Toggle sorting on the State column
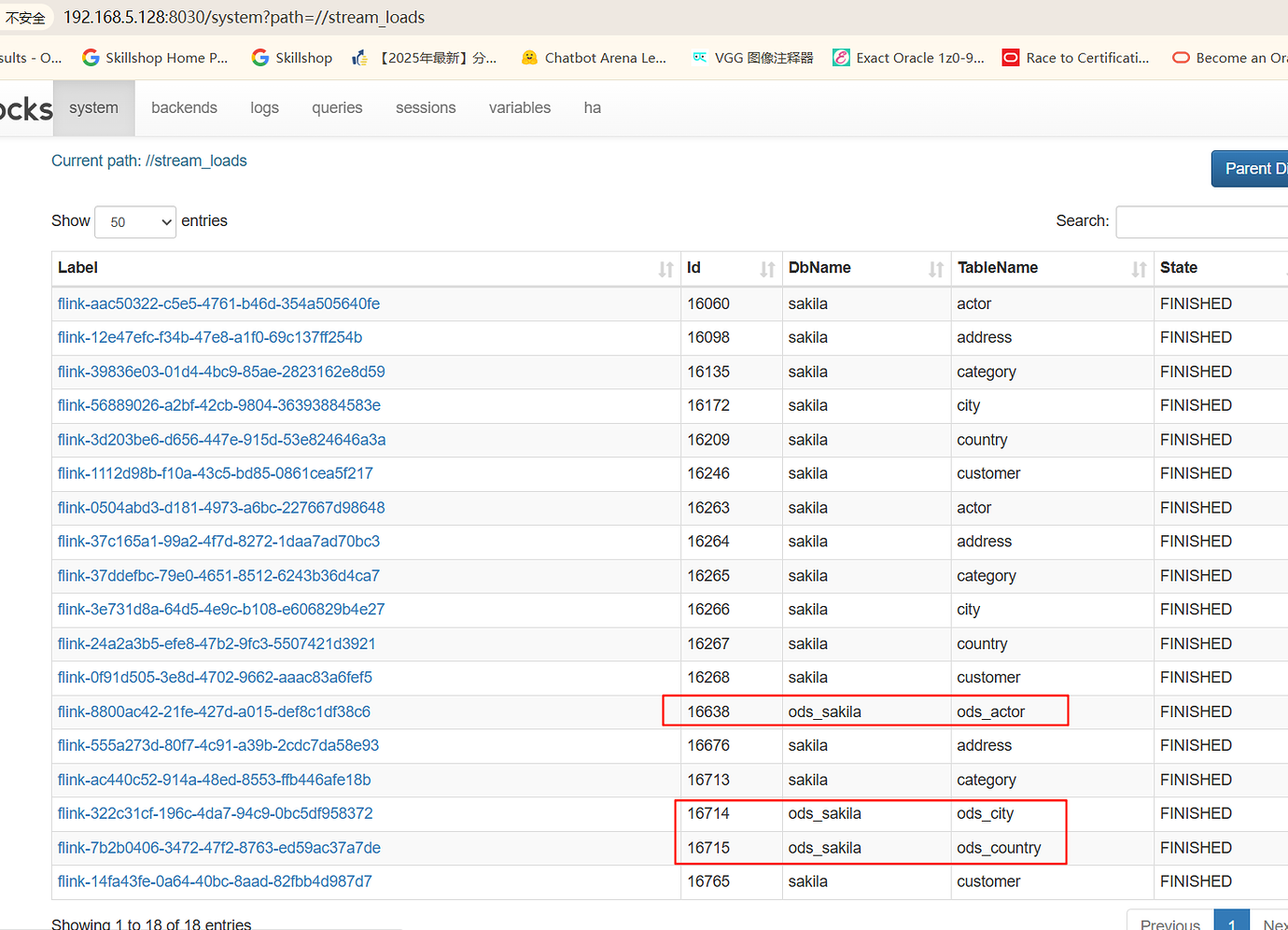Image resolution: width=1288 pixels, height=930 pixels. pyautogui.click(x=1178, y=268)
